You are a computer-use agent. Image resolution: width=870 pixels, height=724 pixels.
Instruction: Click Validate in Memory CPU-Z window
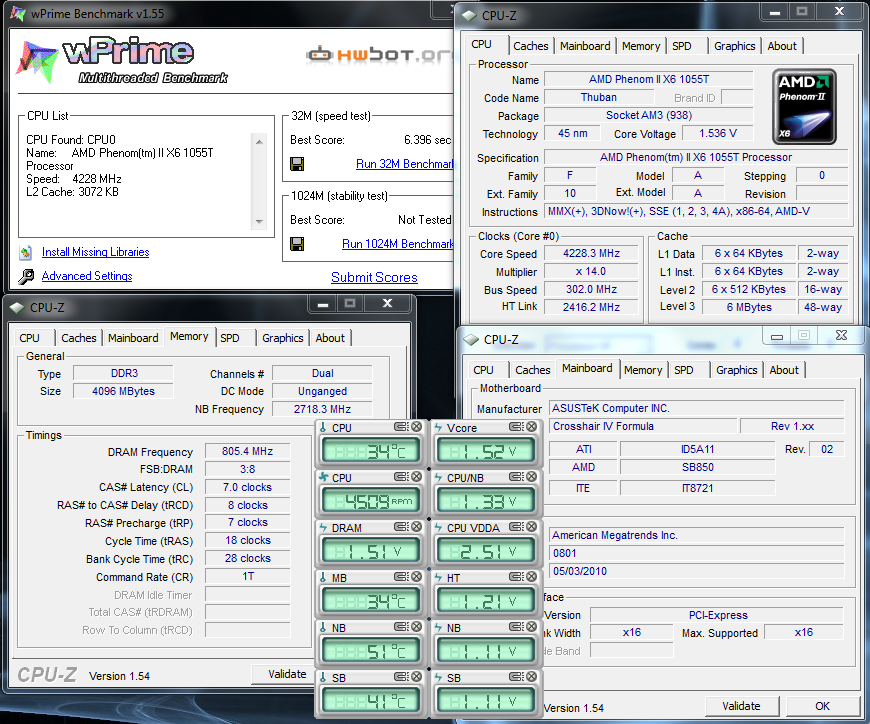[287, 674]
